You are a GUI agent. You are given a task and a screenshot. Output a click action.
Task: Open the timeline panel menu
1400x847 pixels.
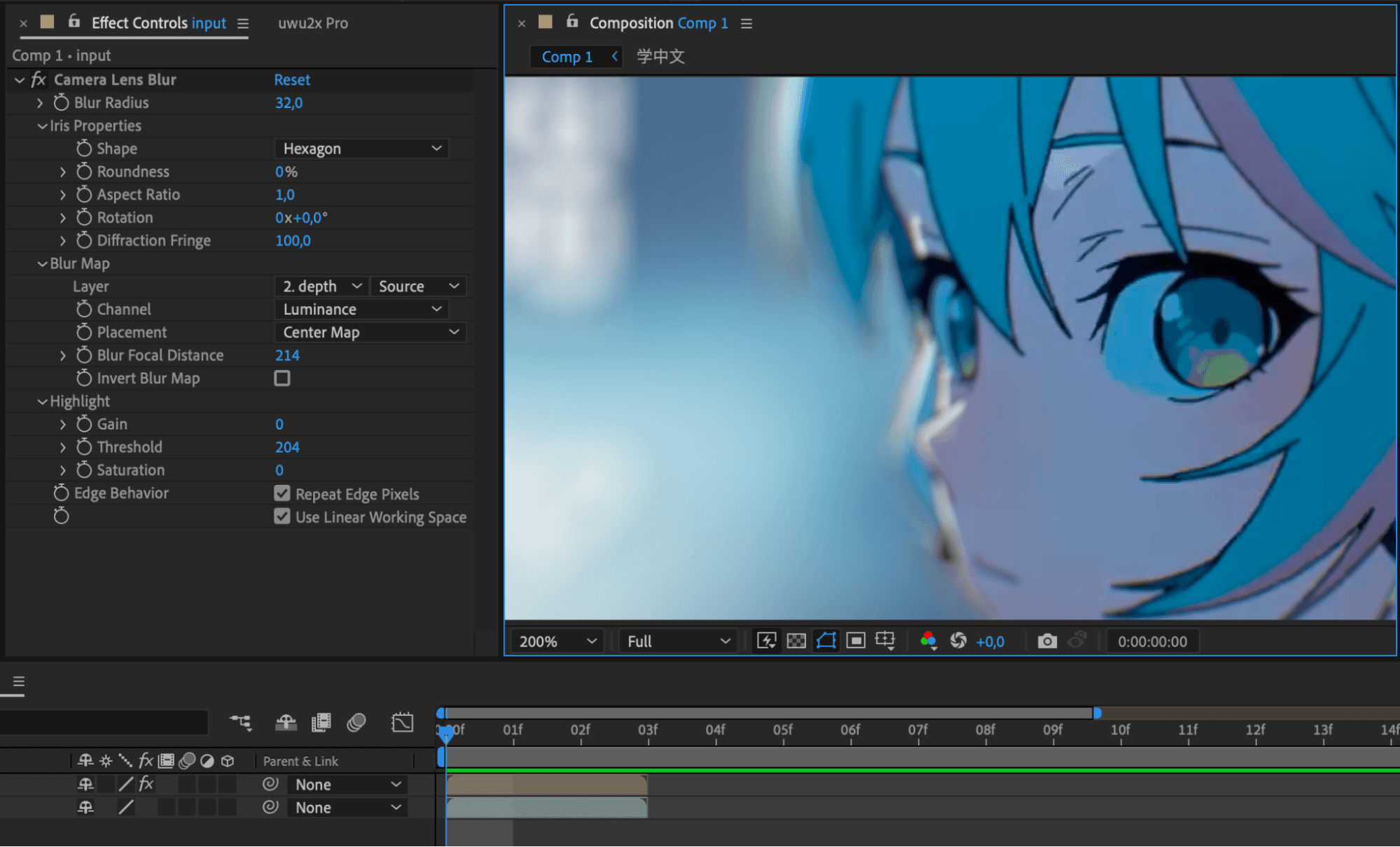(x=19, y=682)
